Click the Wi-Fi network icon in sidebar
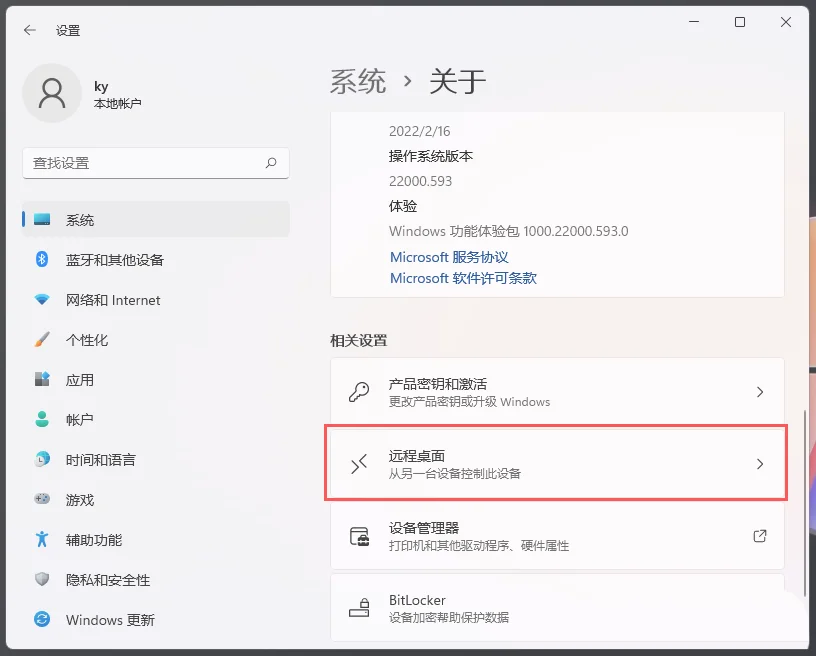Image resolution: width=816 pixels, height=656 pixels. click(x=42, y=300)
